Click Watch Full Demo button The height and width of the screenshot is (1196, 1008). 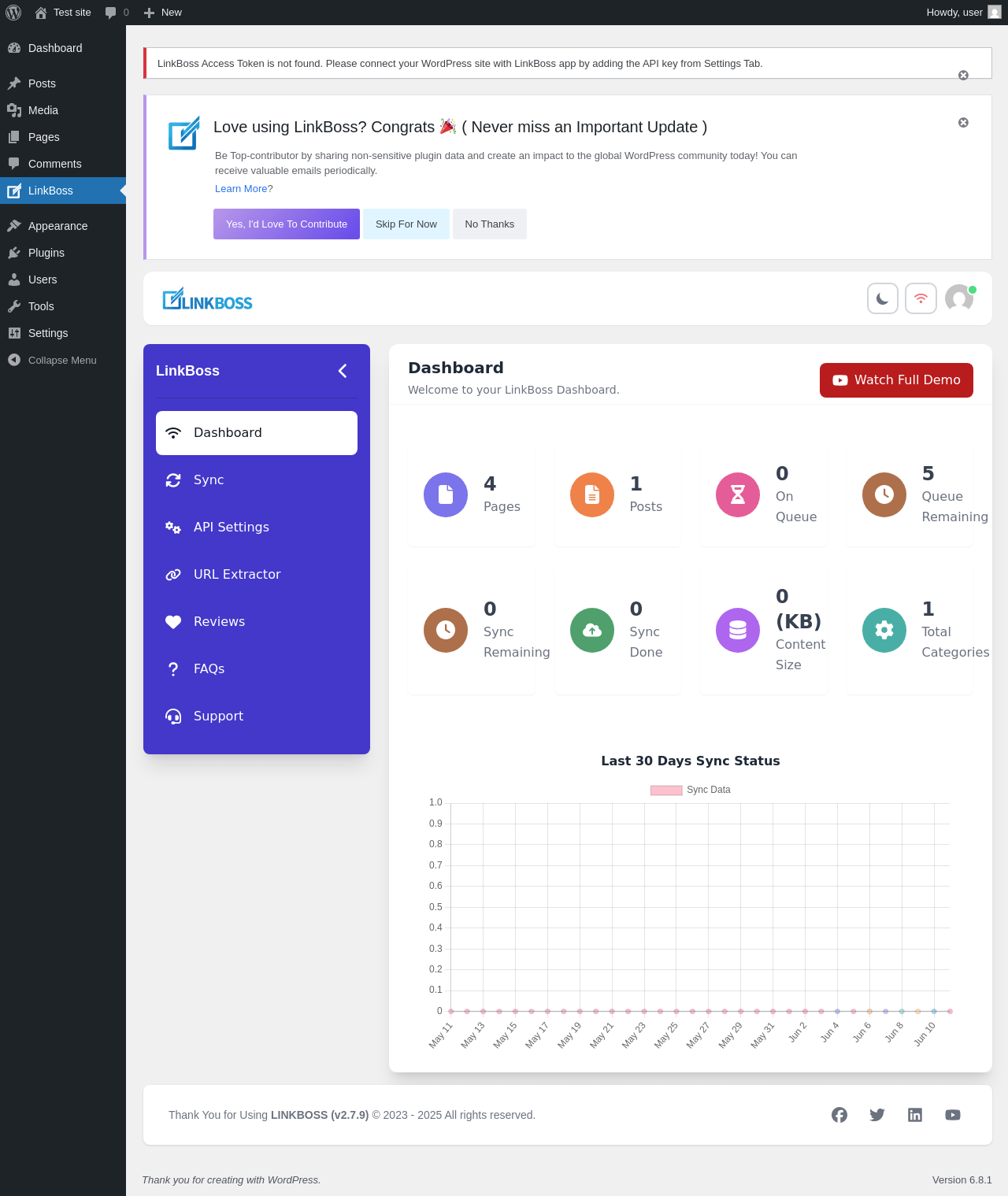click(x=896, y=380)
